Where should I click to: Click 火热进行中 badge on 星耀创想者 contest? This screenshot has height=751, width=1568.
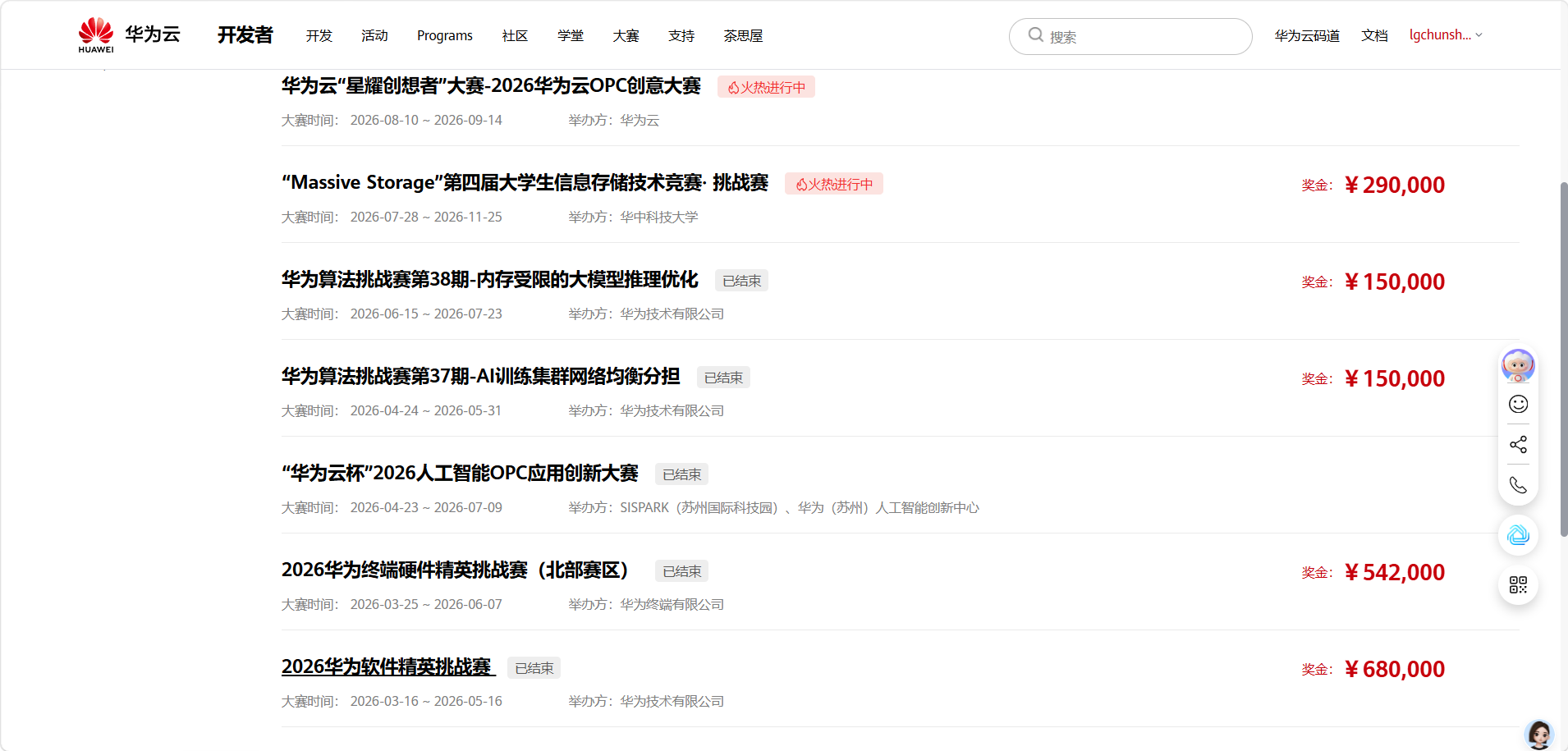tap(766, 87)
